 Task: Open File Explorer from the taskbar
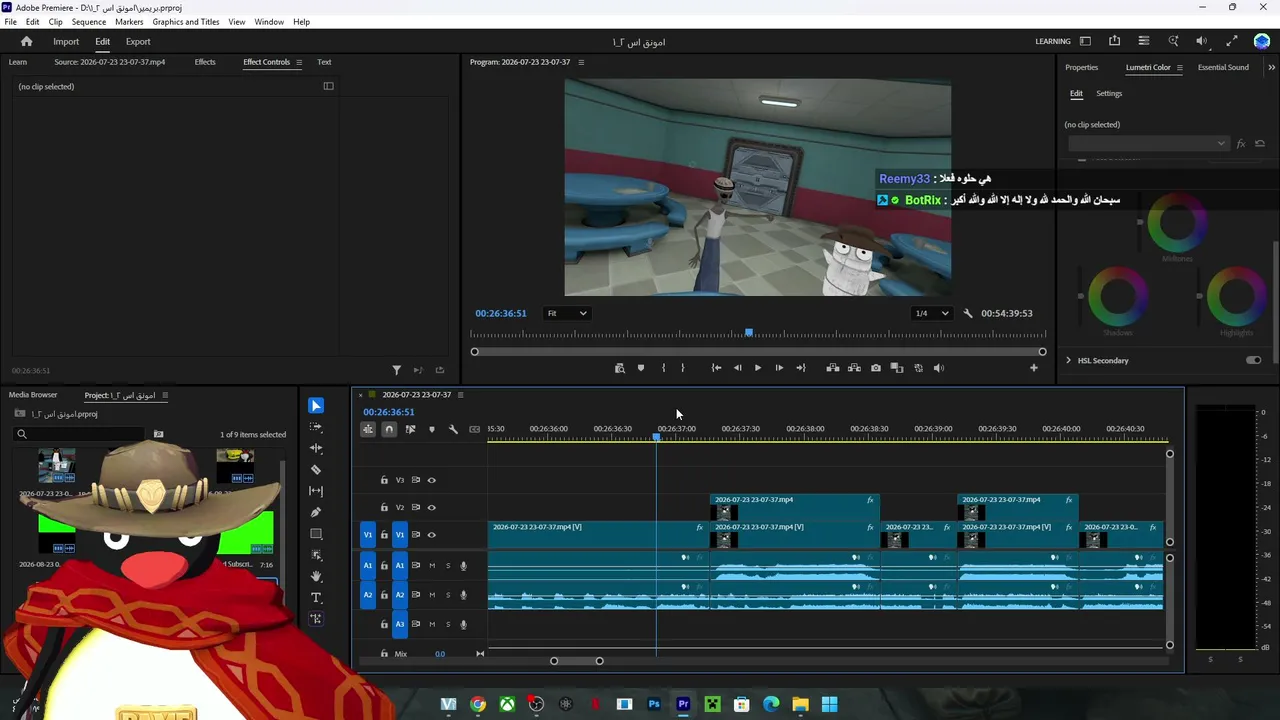click(800, 704)
